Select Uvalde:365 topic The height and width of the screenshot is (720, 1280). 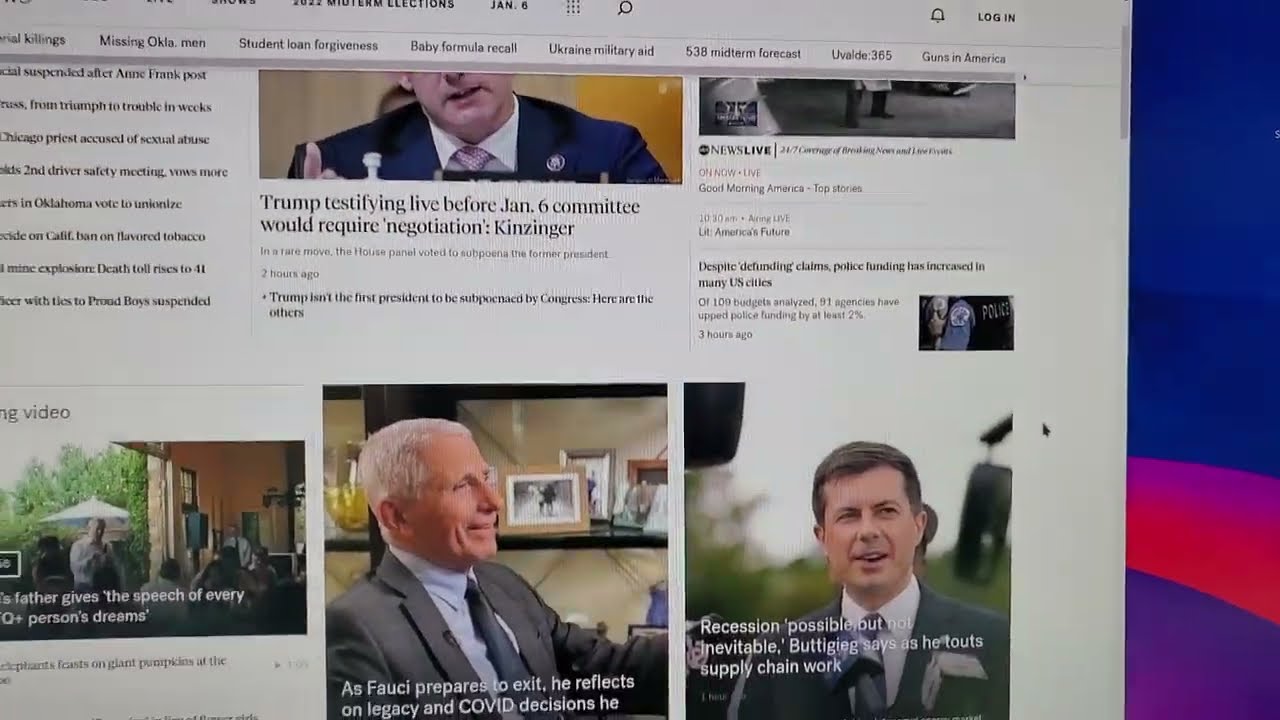point(861,55)
